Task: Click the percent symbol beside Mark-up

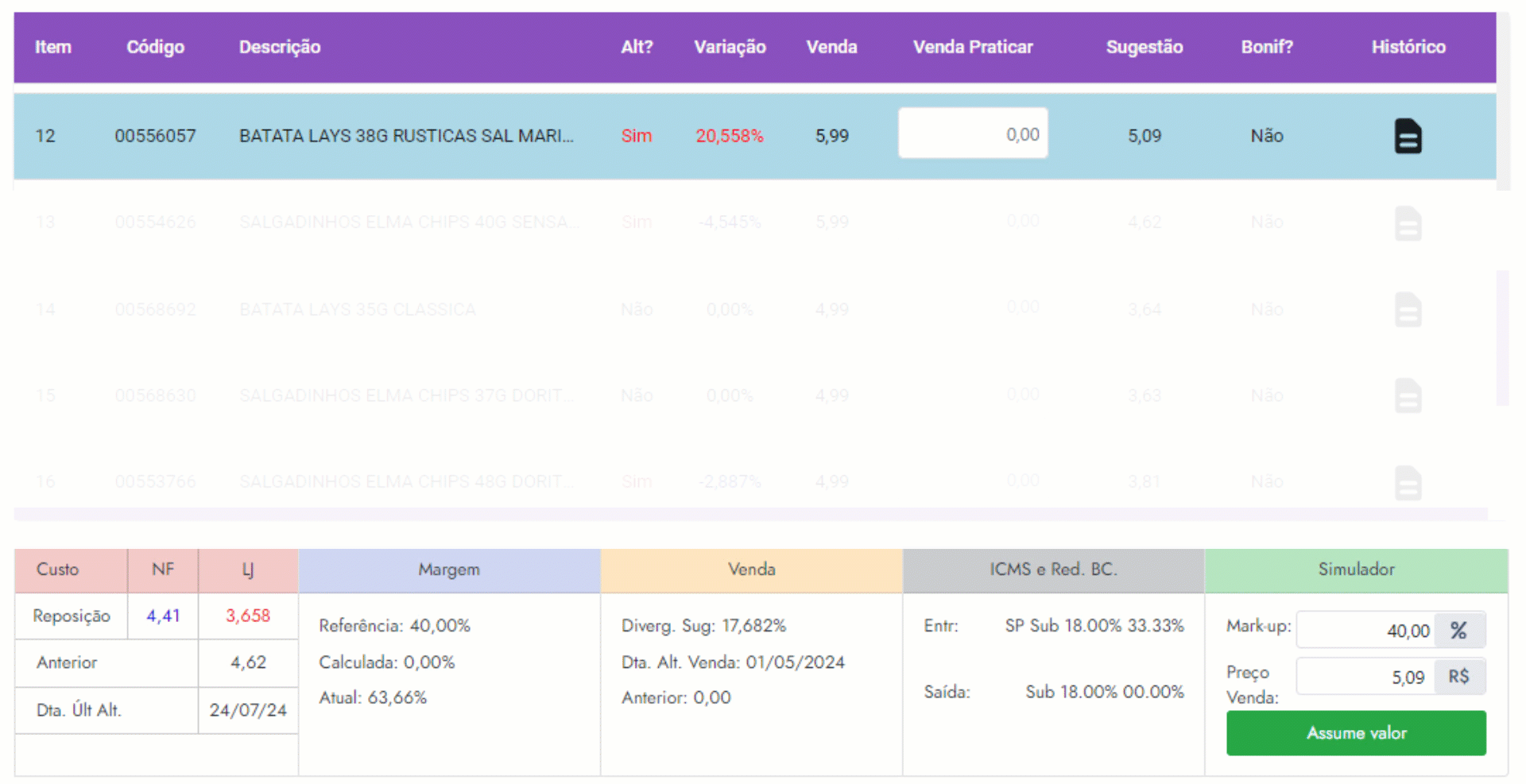Action: coord(1459,631)
